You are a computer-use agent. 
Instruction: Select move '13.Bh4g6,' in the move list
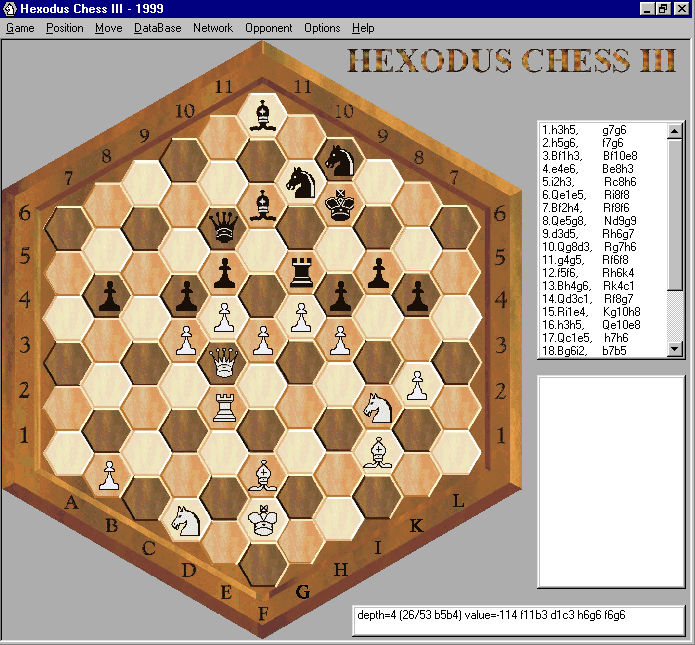click(567, 286)
